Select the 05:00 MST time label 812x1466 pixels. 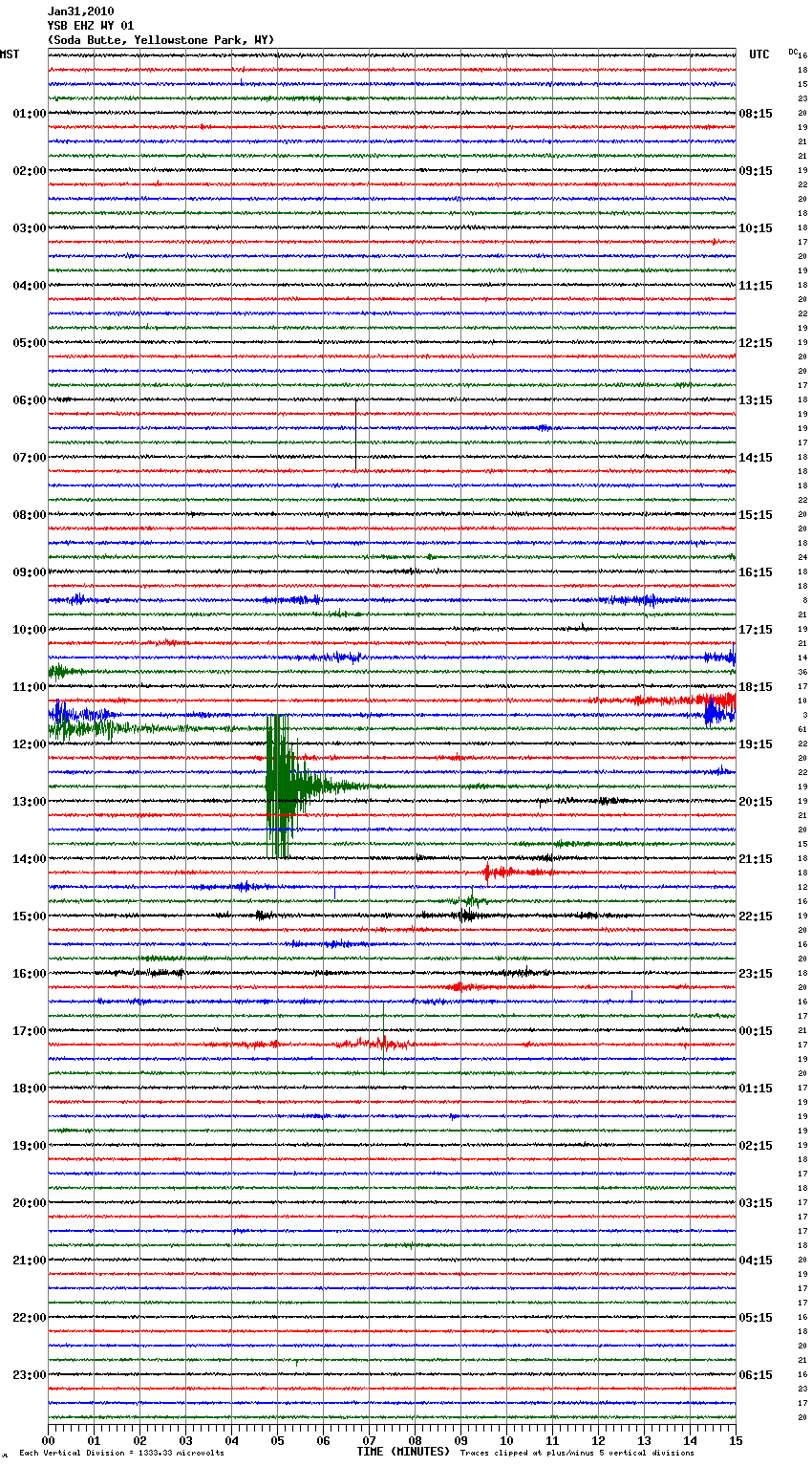click(x=30, y=343)
